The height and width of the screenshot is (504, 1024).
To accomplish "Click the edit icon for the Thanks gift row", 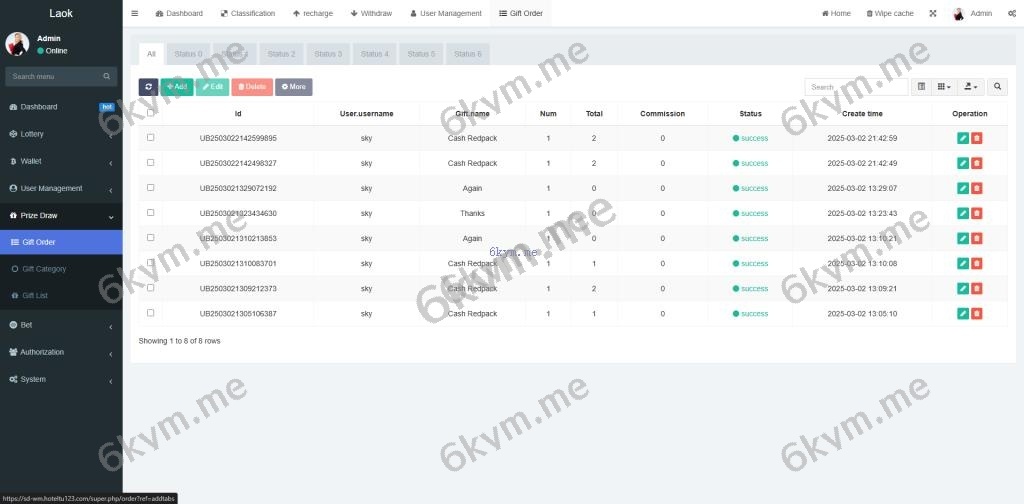I will click(962, 213).
